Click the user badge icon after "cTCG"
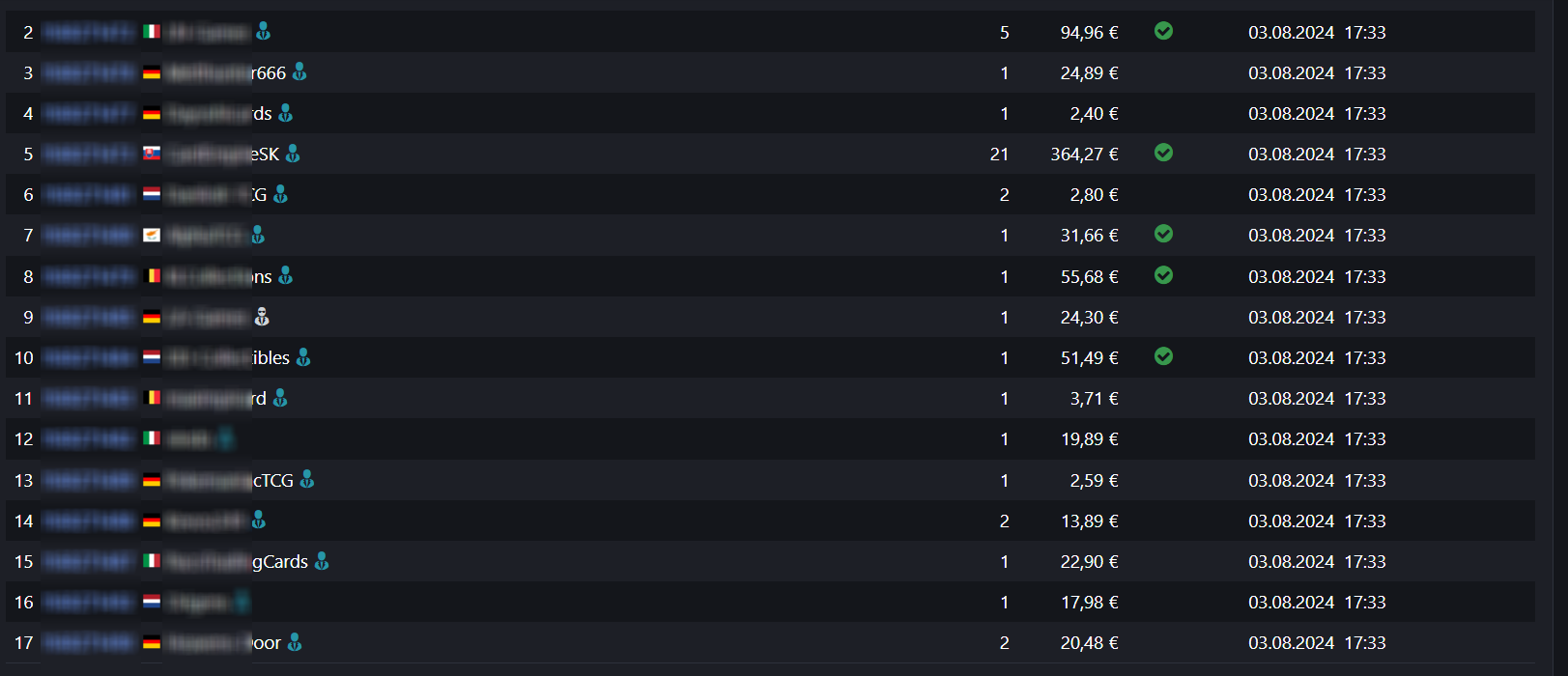 pyautogui.click(x=307, y=479)
